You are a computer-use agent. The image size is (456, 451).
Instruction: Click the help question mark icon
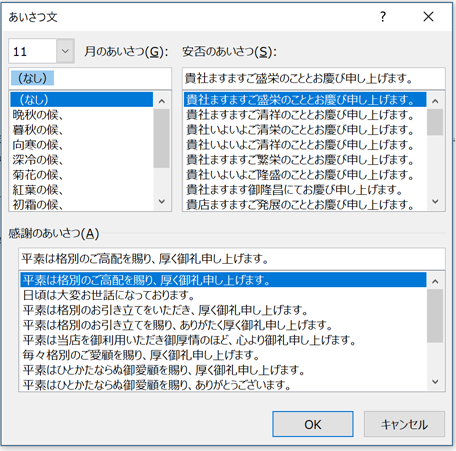pyautogui.click(x=383, y=16)
